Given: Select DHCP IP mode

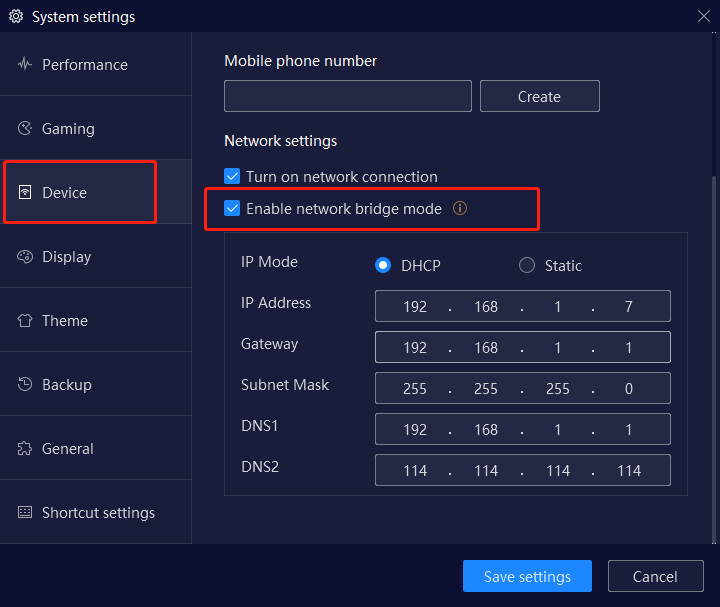Looking at the screenshot, I should coord(383,265).
